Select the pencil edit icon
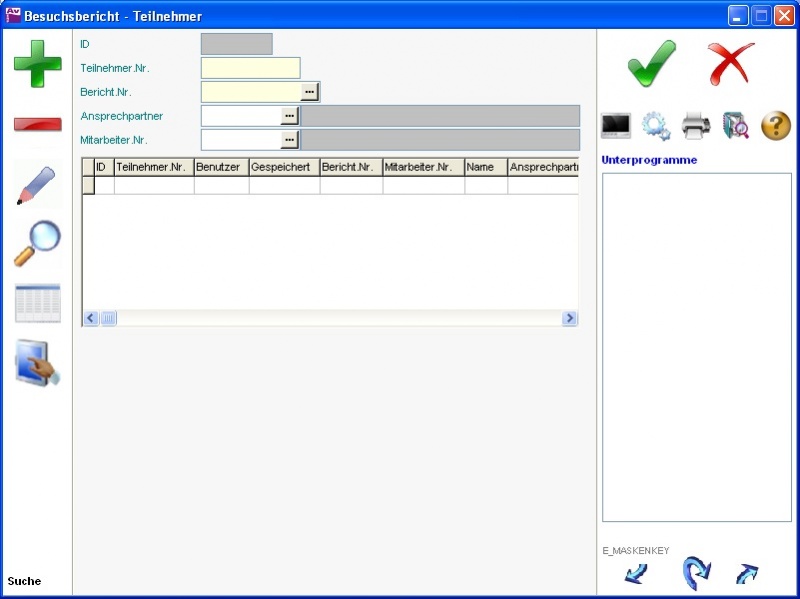Screen dimensions: 800x599 click(x=37, y=186)
